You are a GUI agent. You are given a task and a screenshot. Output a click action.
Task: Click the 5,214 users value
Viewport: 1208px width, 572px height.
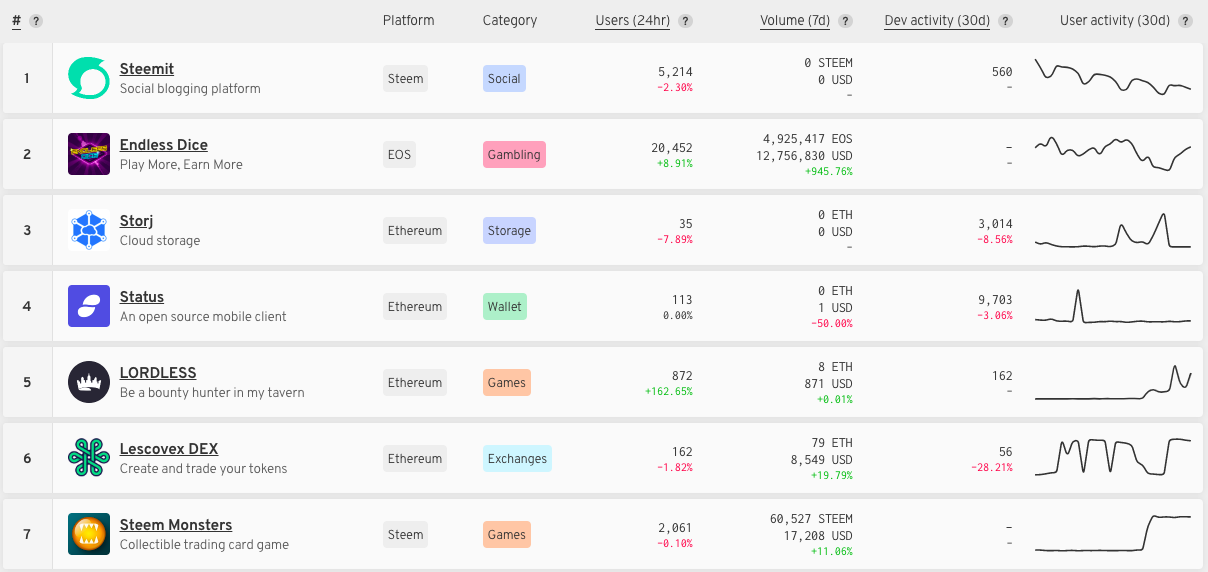[675, 72]
